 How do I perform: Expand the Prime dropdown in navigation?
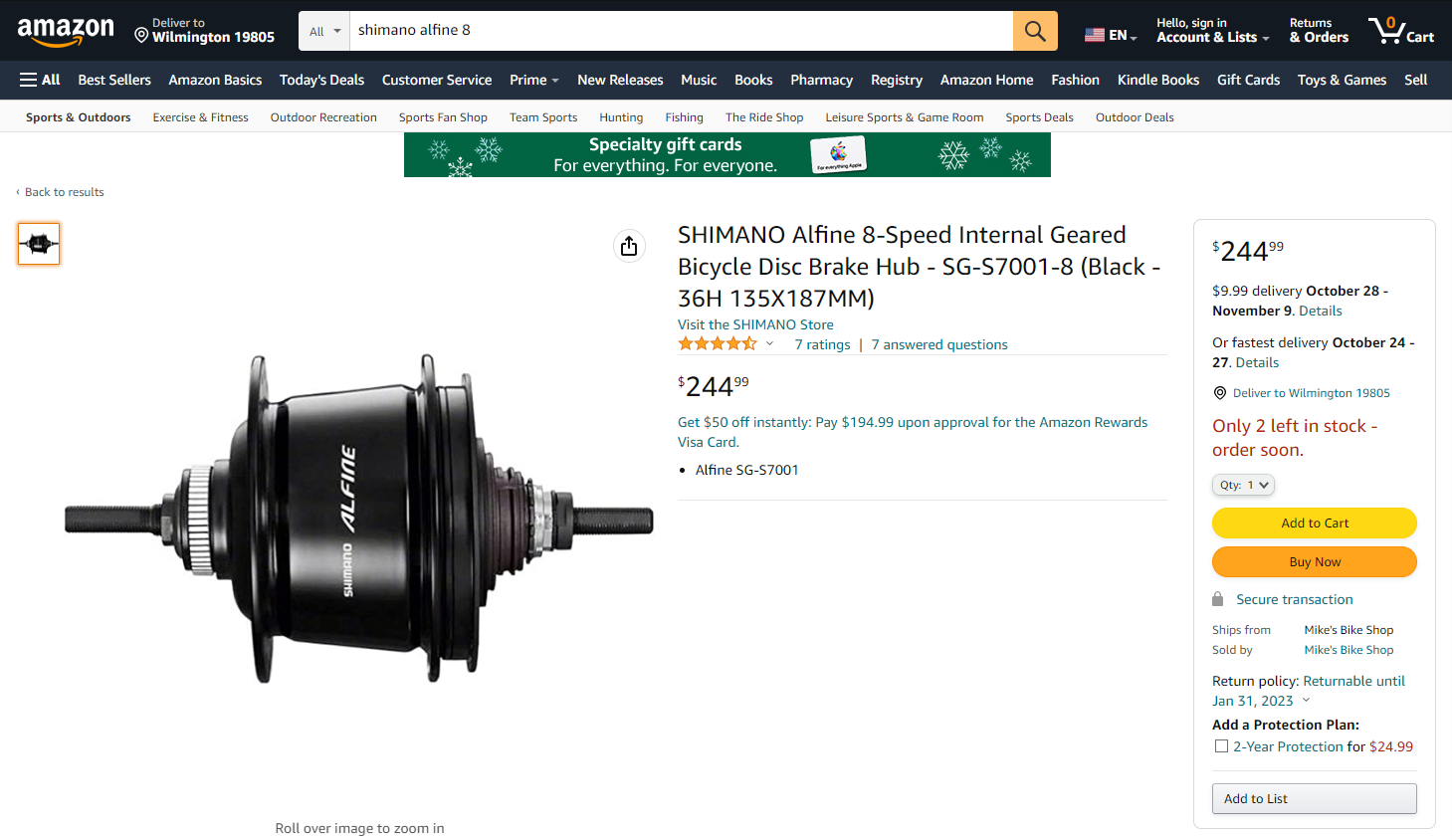[534, 80]
